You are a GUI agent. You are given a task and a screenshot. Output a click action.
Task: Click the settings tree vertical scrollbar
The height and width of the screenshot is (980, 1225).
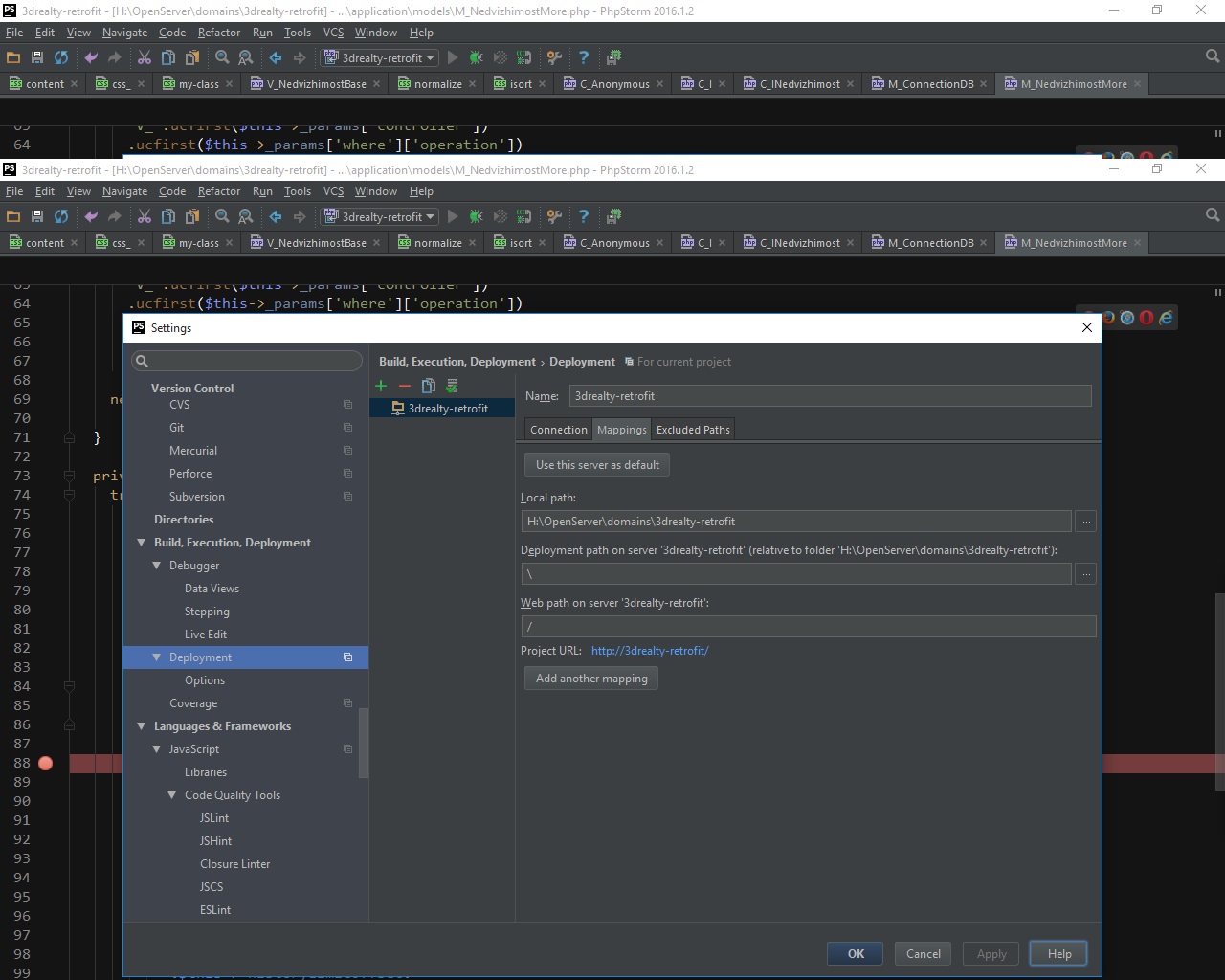coord(363,743)
